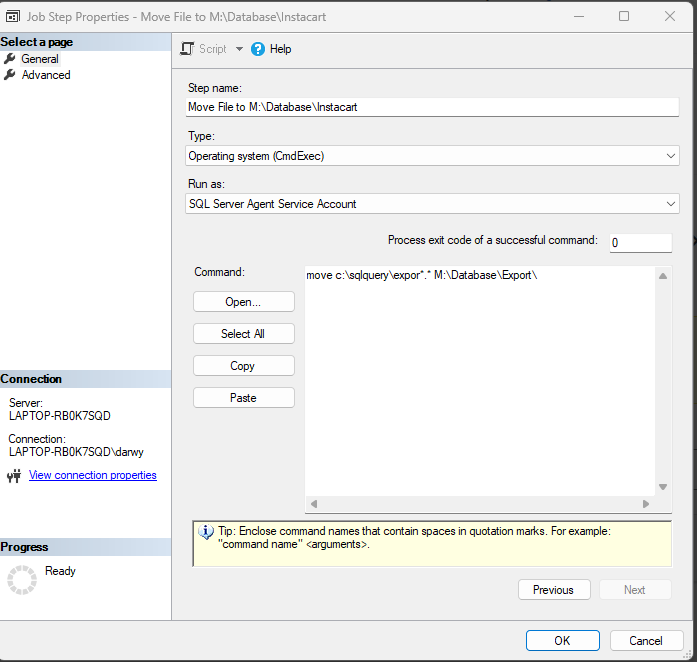The height and width of the screenshot is (662, 697).
Task: Click the connection properties icon
Action: [14, 476]
